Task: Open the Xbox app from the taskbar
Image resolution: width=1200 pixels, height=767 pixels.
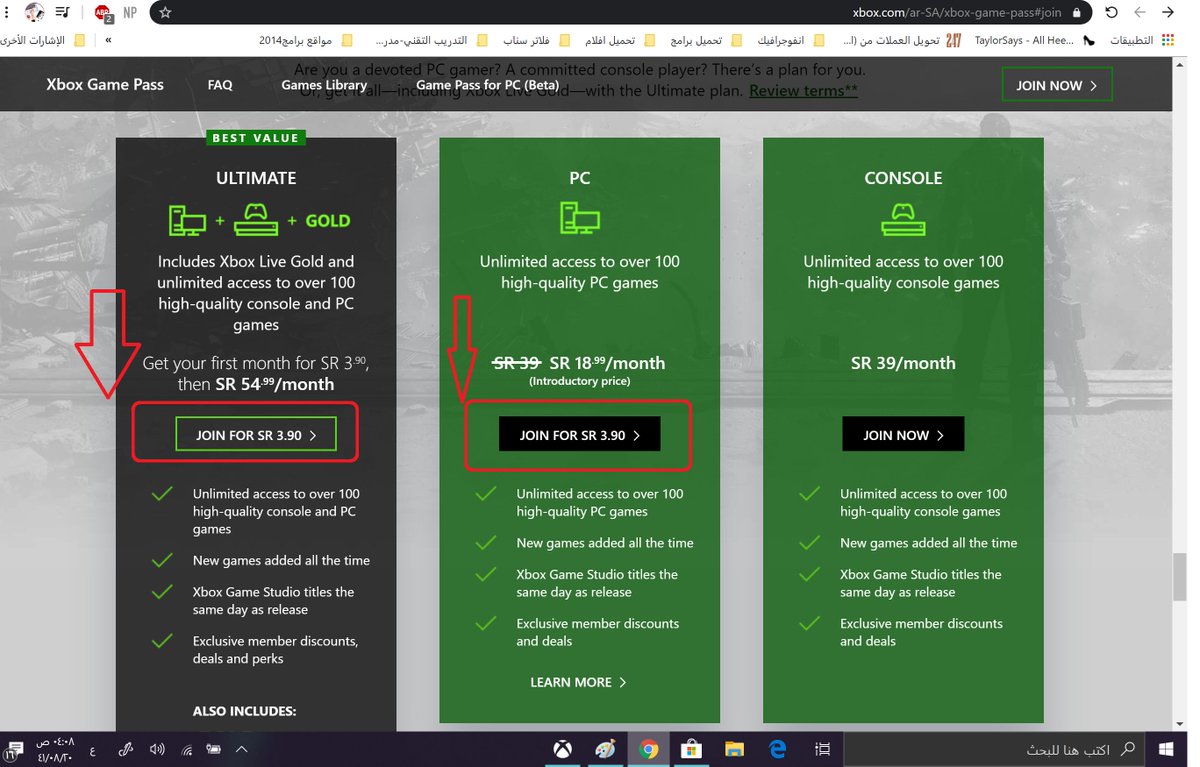Action: pos(564,749)
